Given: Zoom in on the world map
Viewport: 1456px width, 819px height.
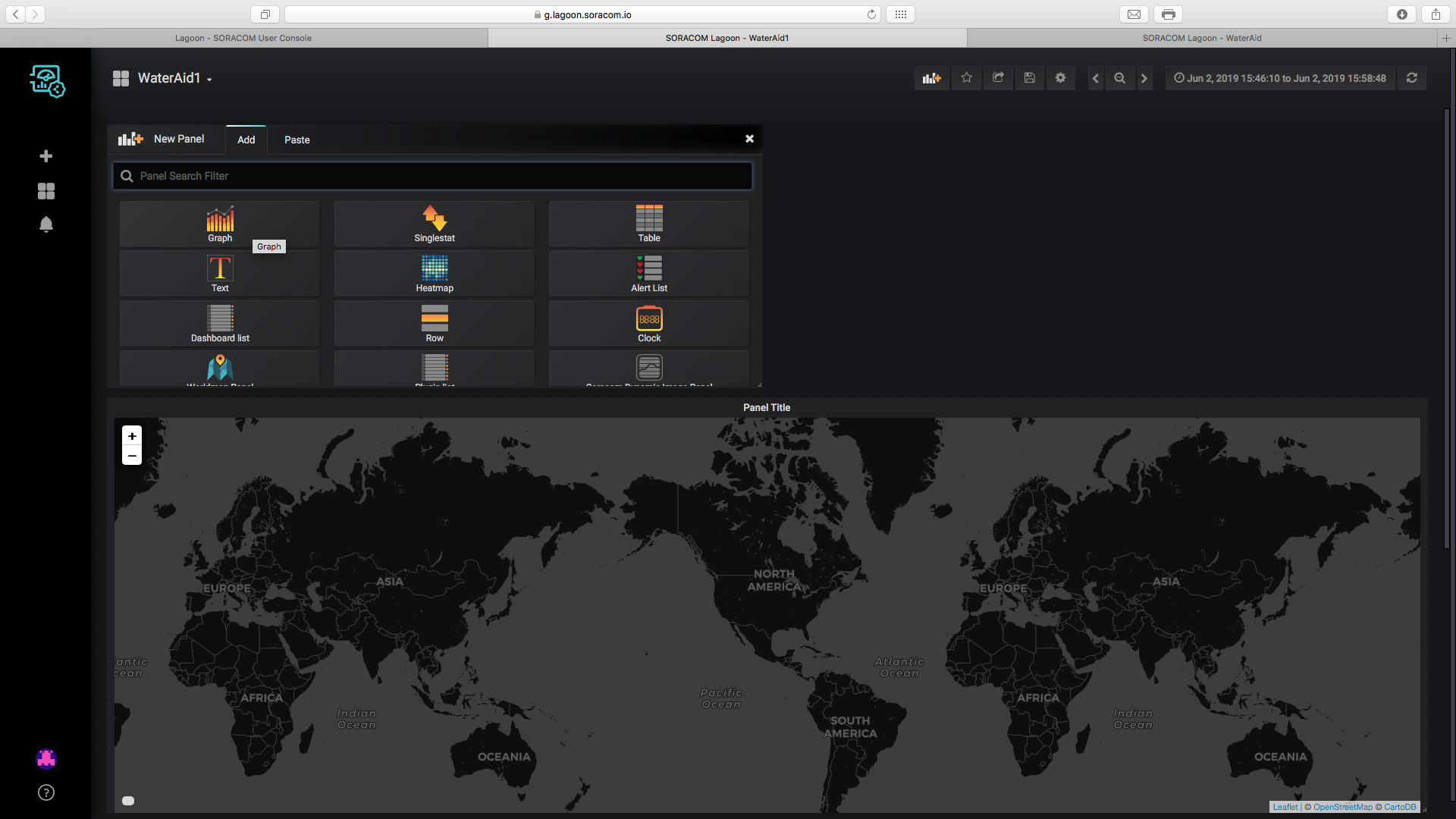Looking at the screenshot, I should point(132,436).
